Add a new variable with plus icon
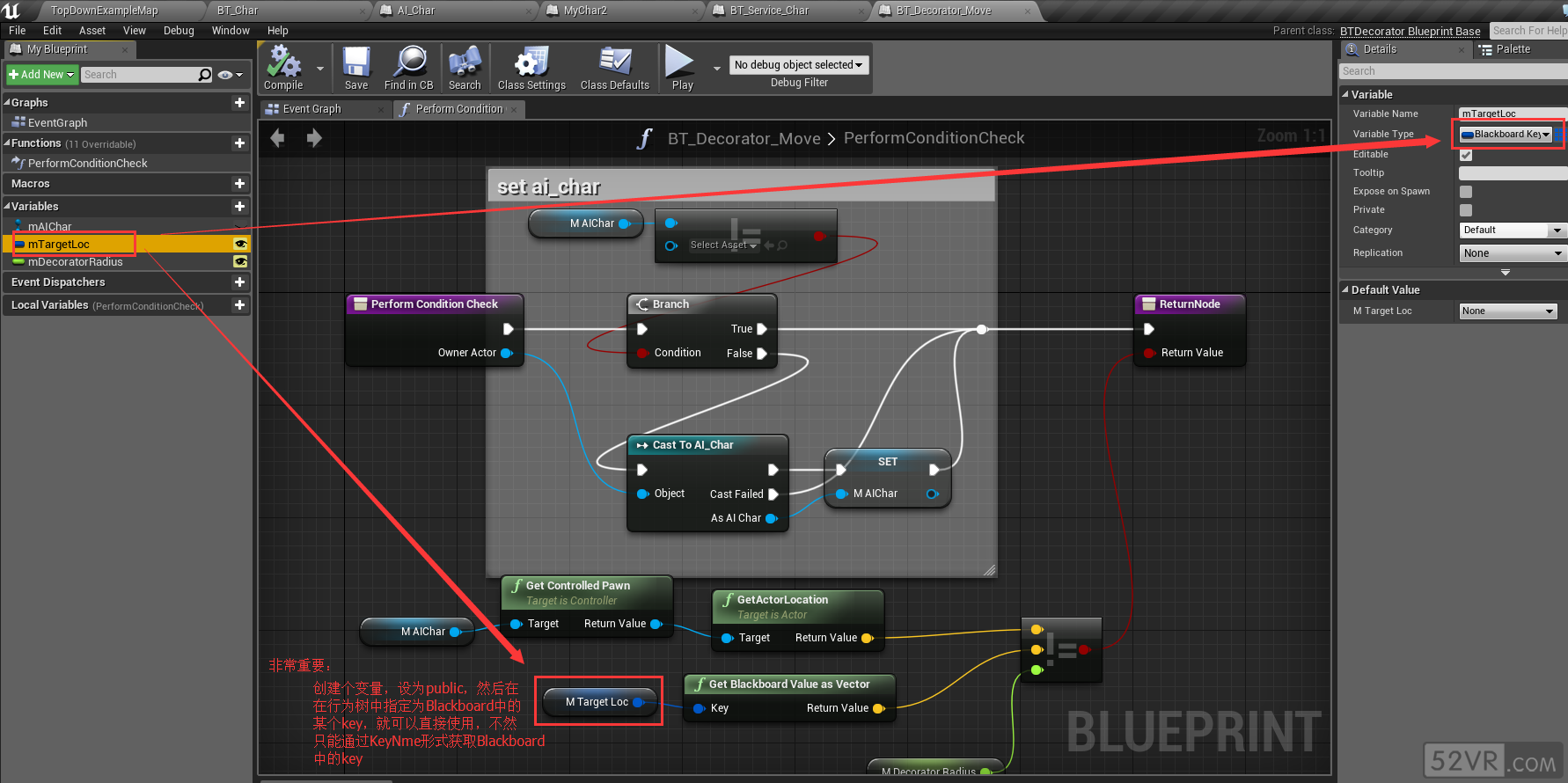The width and height of the screenshot is (1568, 783). (239, 206)
